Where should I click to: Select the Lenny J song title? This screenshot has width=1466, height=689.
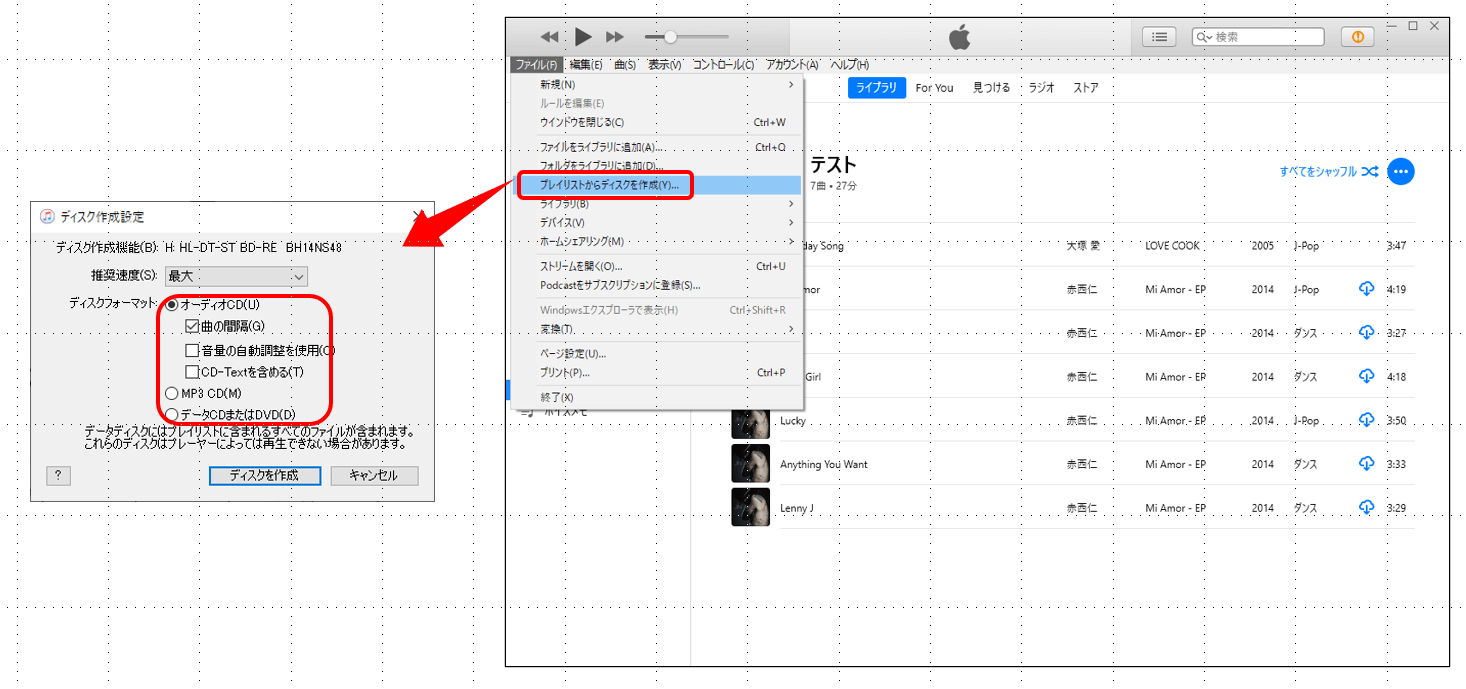tap(797, 508)
